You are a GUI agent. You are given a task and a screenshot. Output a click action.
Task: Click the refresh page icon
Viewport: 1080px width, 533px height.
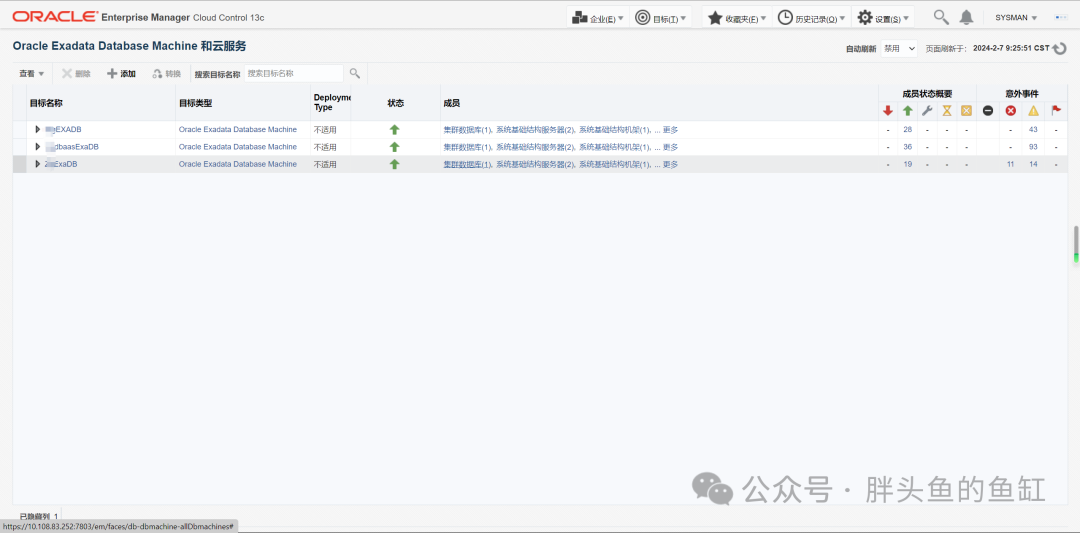point(1059,49)
